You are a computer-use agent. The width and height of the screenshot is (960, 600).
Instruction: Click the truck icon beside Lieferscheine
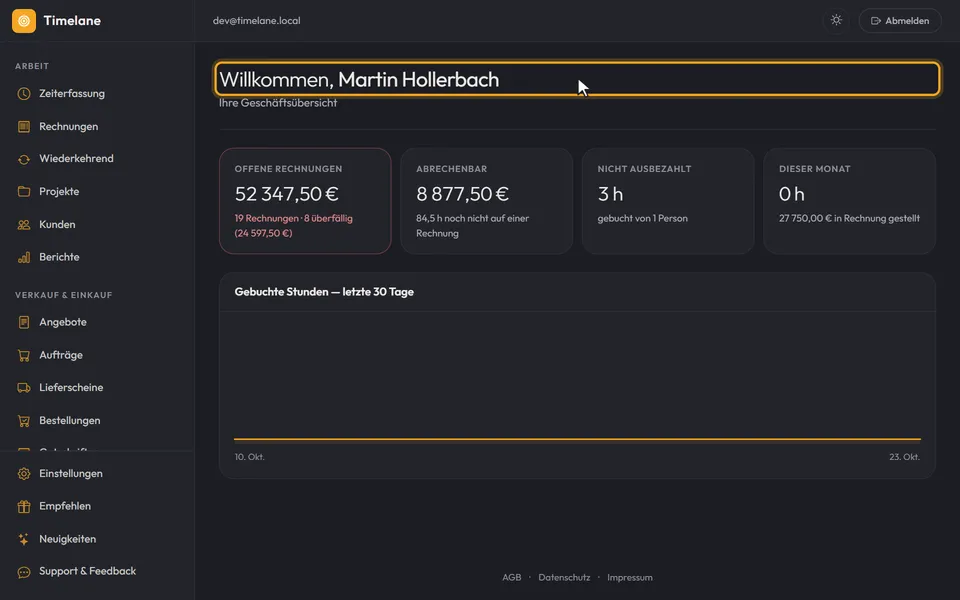pyautogui.click(x=24, y=388)
